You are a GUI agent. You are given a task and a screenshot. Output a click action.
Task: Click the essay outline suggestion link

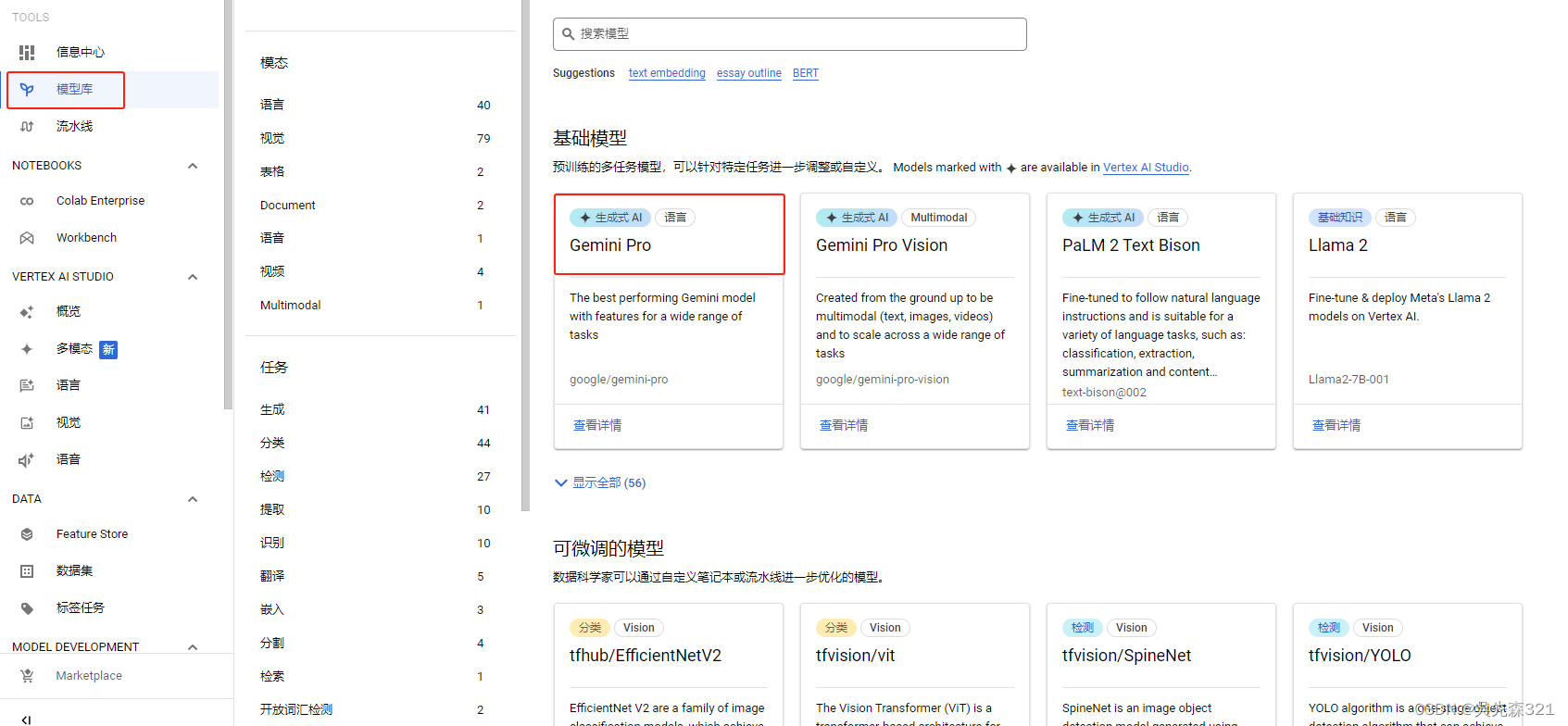(749, 73)
